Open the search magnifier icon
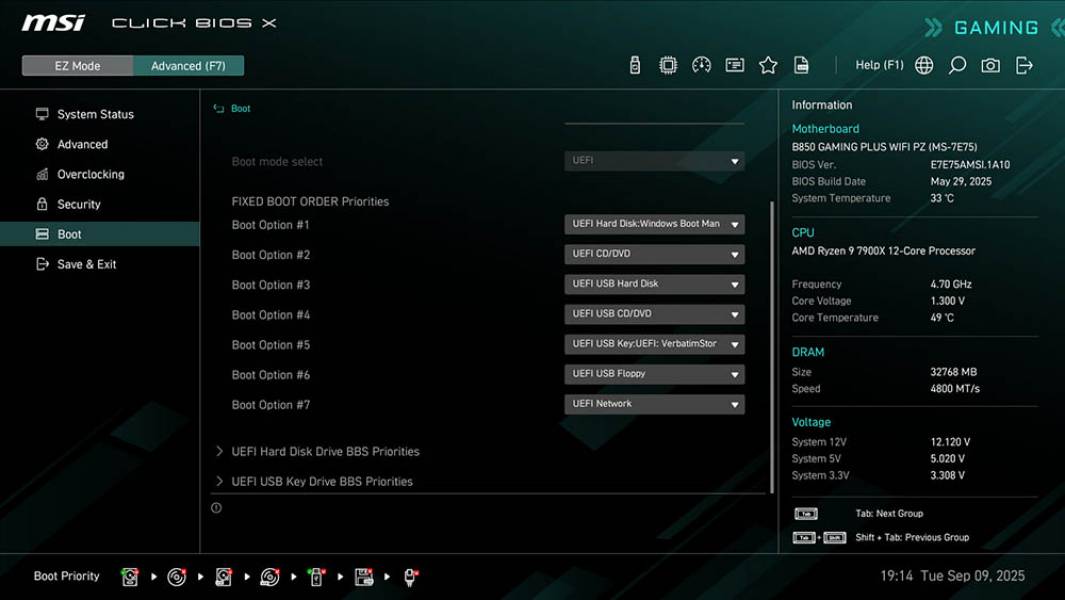Screen dimensions: 1065x600 pos(956,64)
